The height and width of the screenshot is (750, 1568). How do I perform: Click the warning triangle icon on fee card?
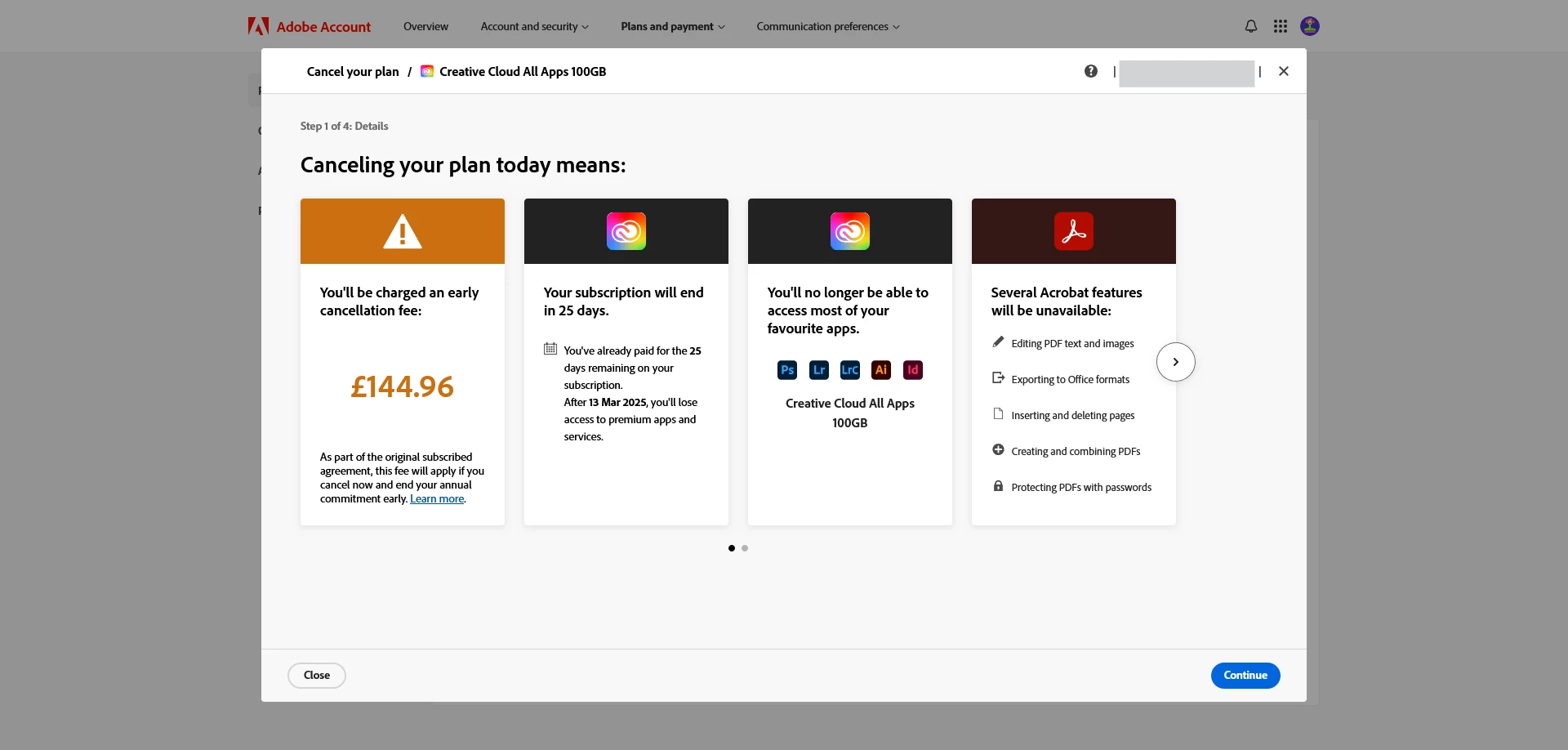point(403,231)
